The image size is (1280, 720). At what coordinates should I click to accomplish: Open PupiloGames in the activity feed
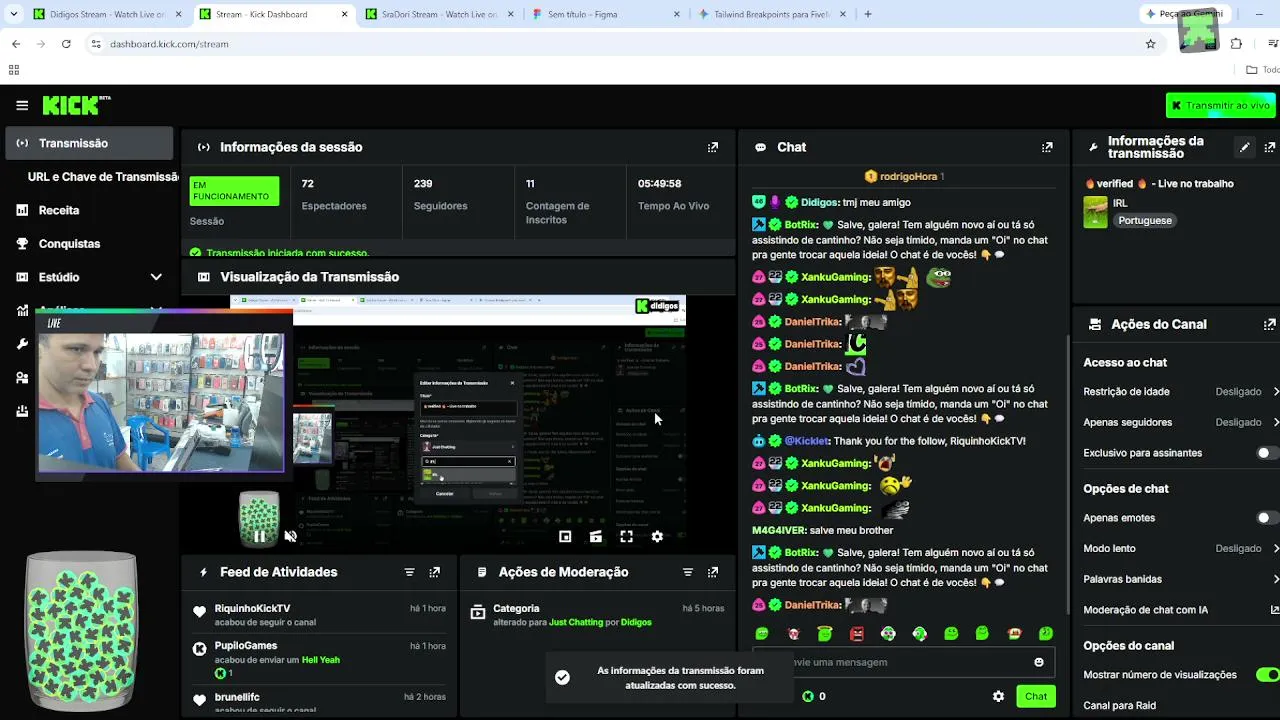coord(246,646)
